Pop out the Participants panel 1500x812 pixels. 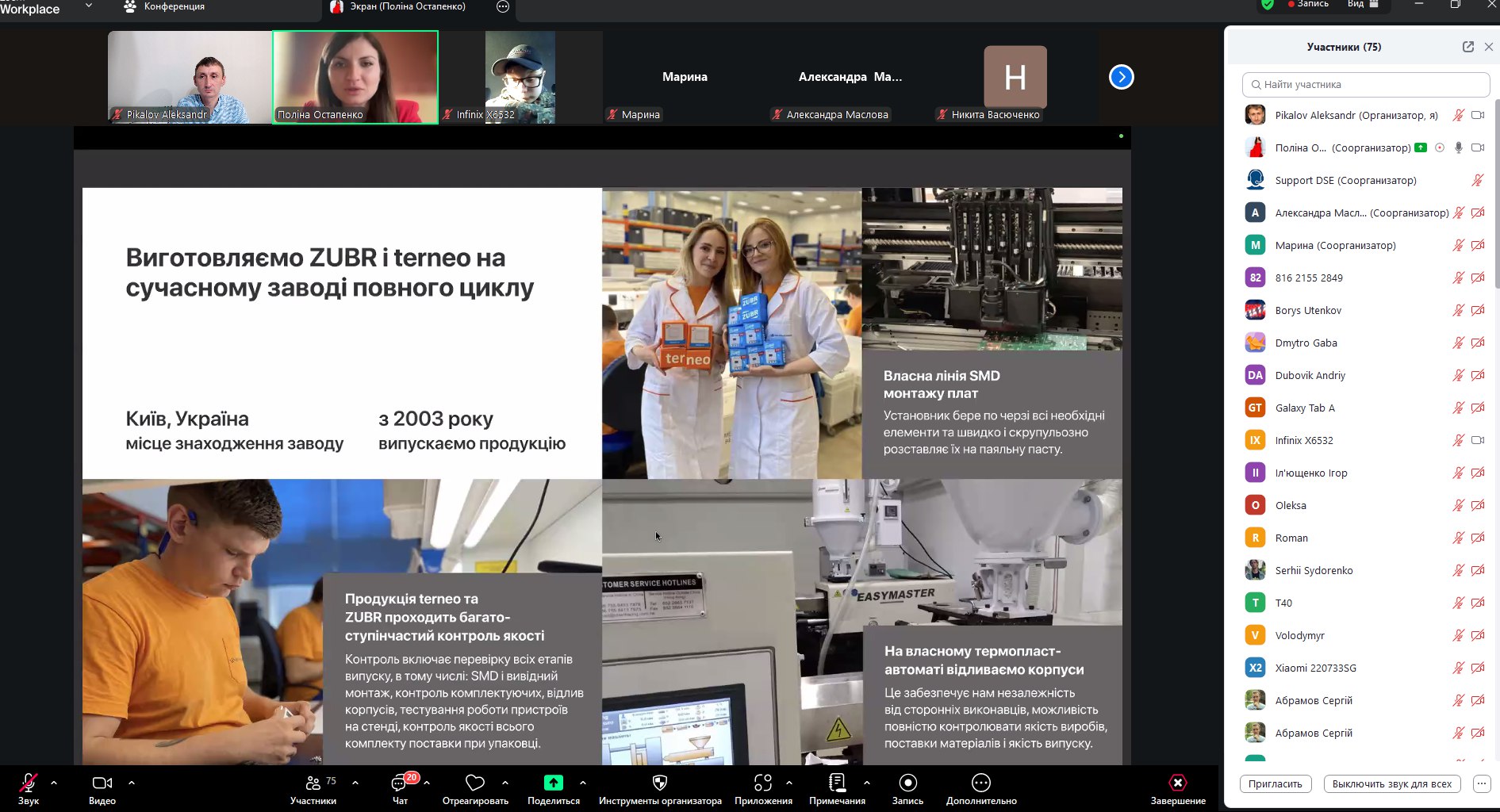tap(1467, 47)
